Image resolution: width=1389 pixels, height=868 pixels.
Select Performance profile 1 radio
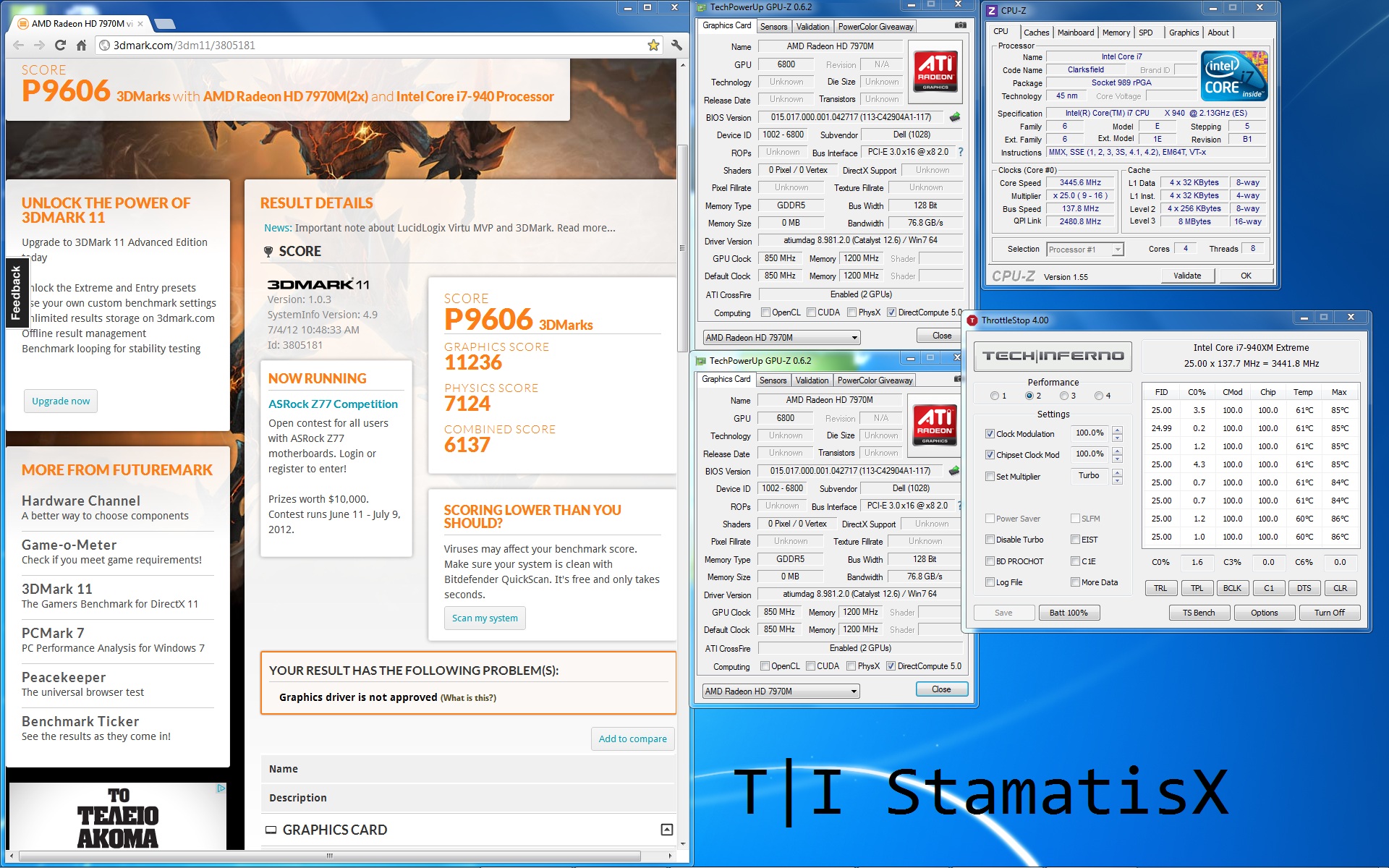[995, 396]
